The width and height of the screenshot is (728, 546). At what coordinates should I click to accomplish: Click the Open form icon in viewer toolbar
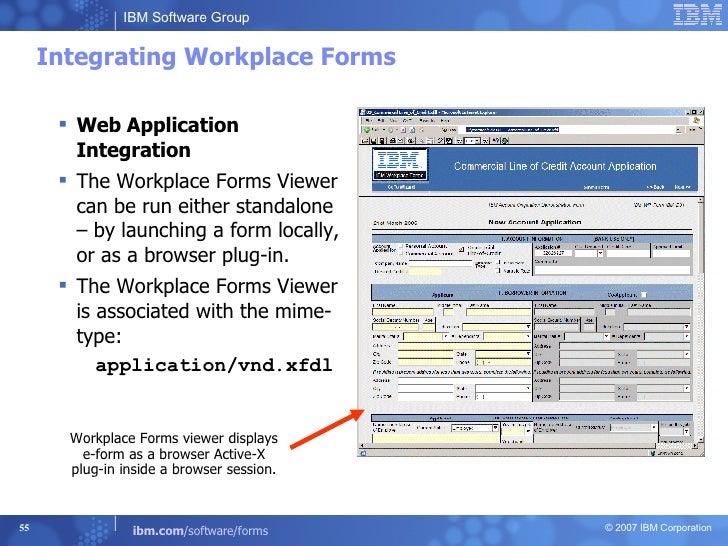tap(365, 141)
